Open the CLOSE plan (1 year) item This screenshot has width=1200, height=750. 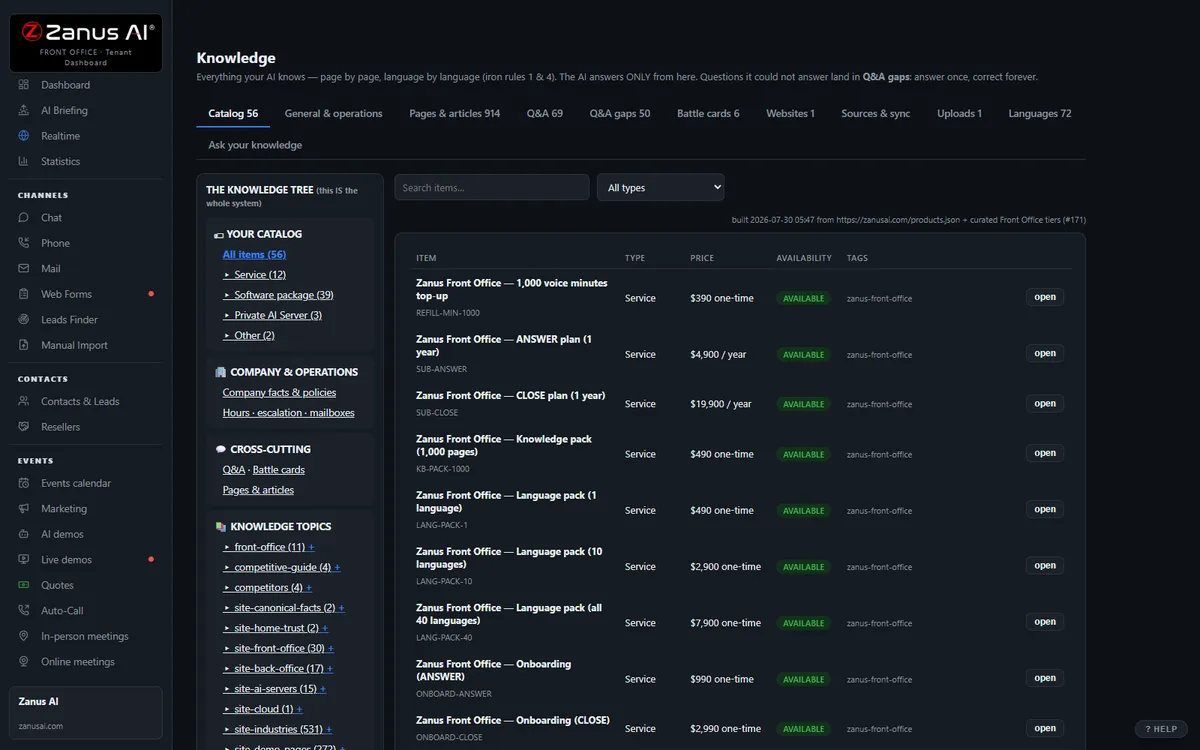tap(1045, 403)
